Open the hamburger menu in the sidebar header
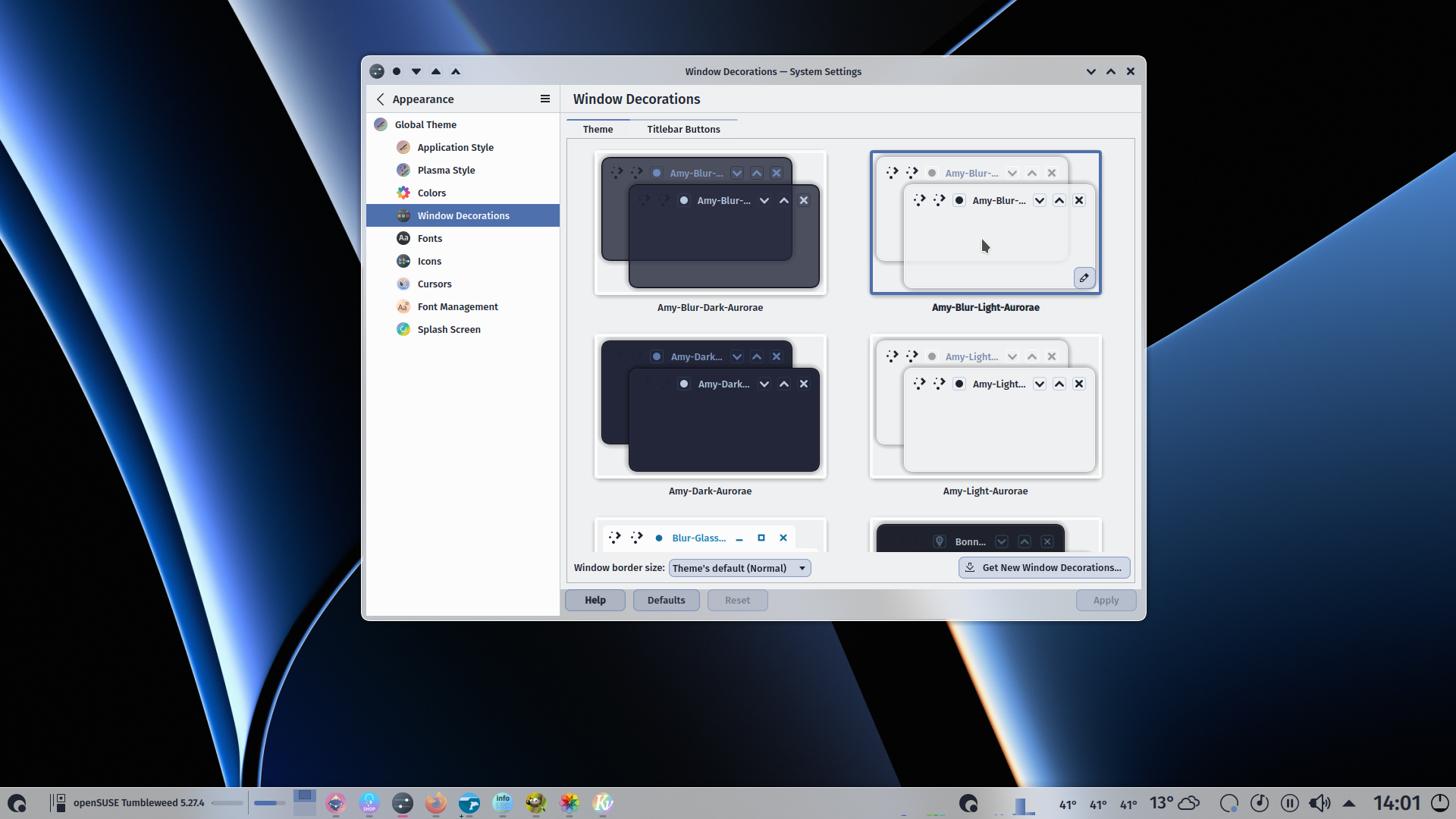This screenshot has height=819, width=1456. pyautogui.click(x=544, y=99)
